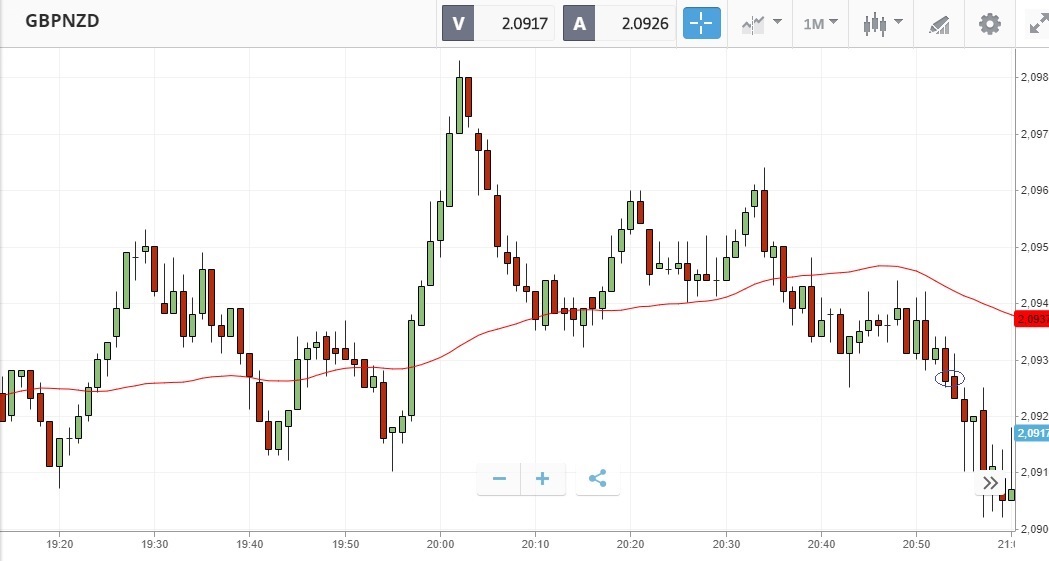Click the share chart icon
The height and width of the screenshot is (561, 1049).
coord(597,479)
